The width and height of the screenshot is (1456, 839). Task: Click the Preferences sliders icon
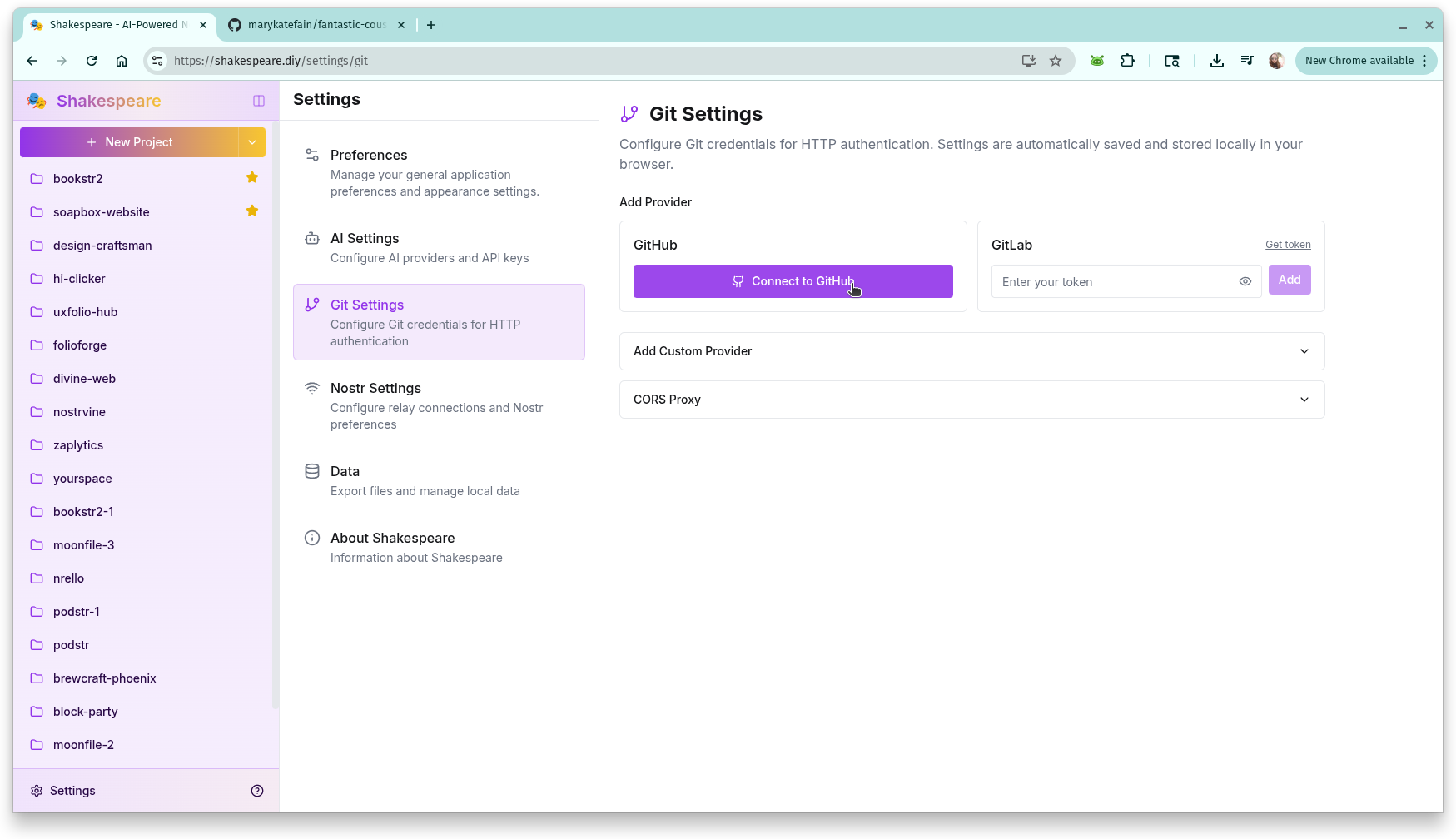click(x=312, y=155)
